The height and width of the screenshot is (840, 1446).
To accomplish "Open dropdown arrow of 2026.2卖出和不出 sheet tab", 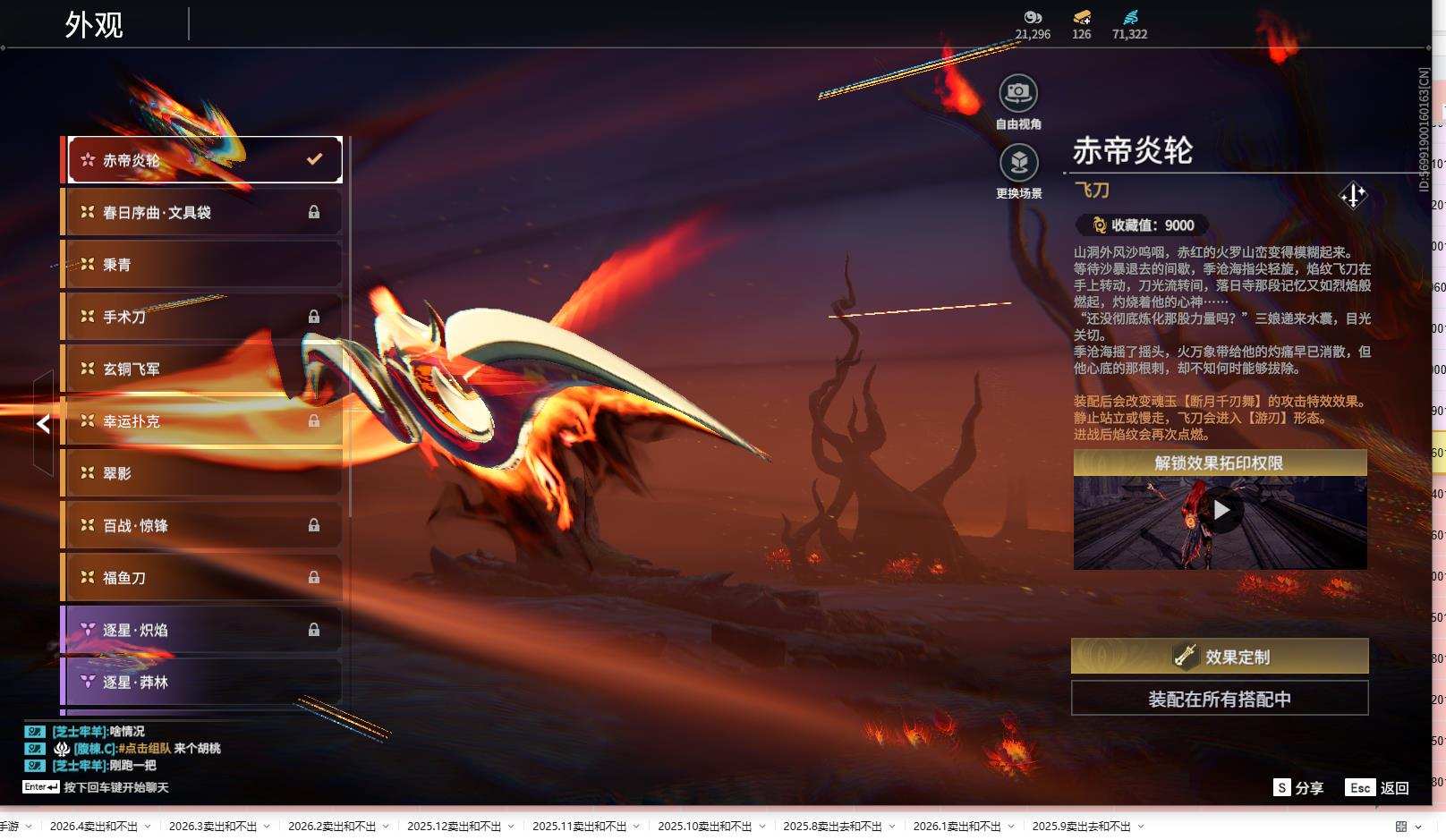I will click(386, 827).
